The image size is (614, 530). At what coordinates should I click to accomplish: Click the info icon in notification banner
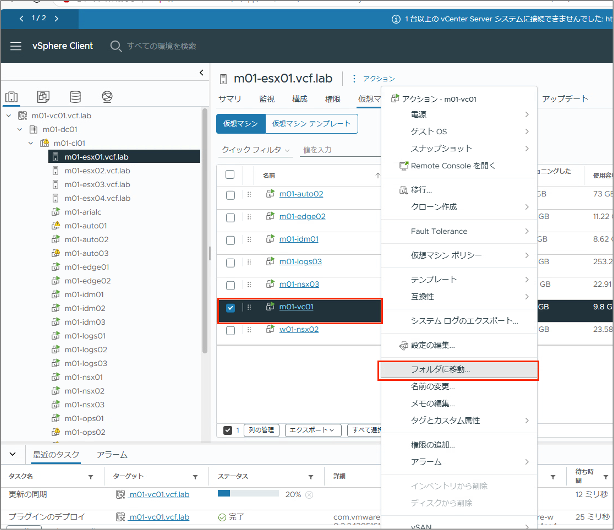click(396, 19)
